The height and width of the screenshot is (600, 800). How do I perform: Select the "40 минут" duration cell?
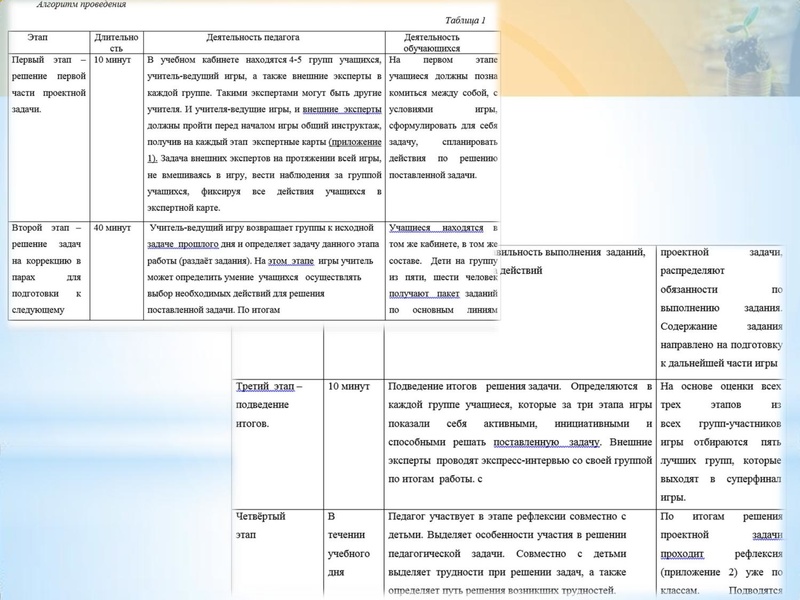[x=110, y=228]
